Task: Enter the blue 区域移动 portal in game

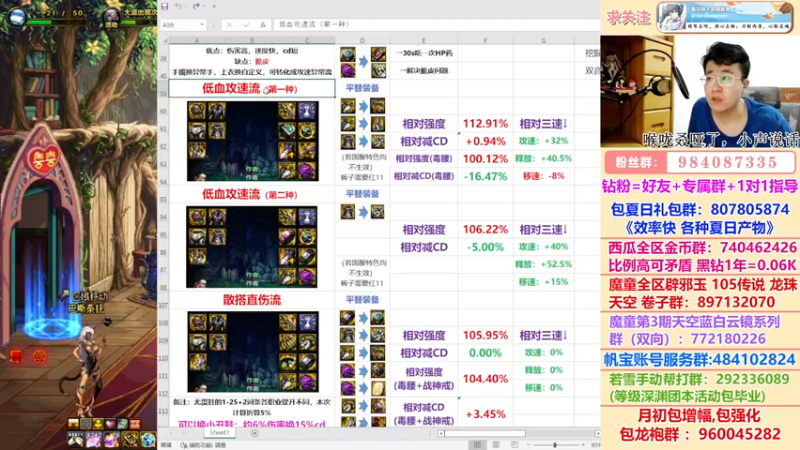Action: (x=51, y=327)
